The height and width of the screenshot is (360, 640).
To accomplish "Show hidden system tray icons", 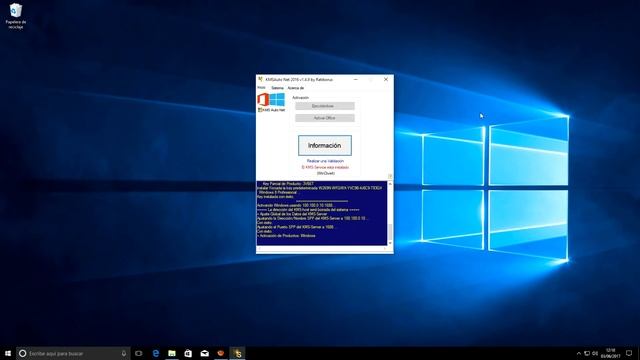I will point(578,353).
